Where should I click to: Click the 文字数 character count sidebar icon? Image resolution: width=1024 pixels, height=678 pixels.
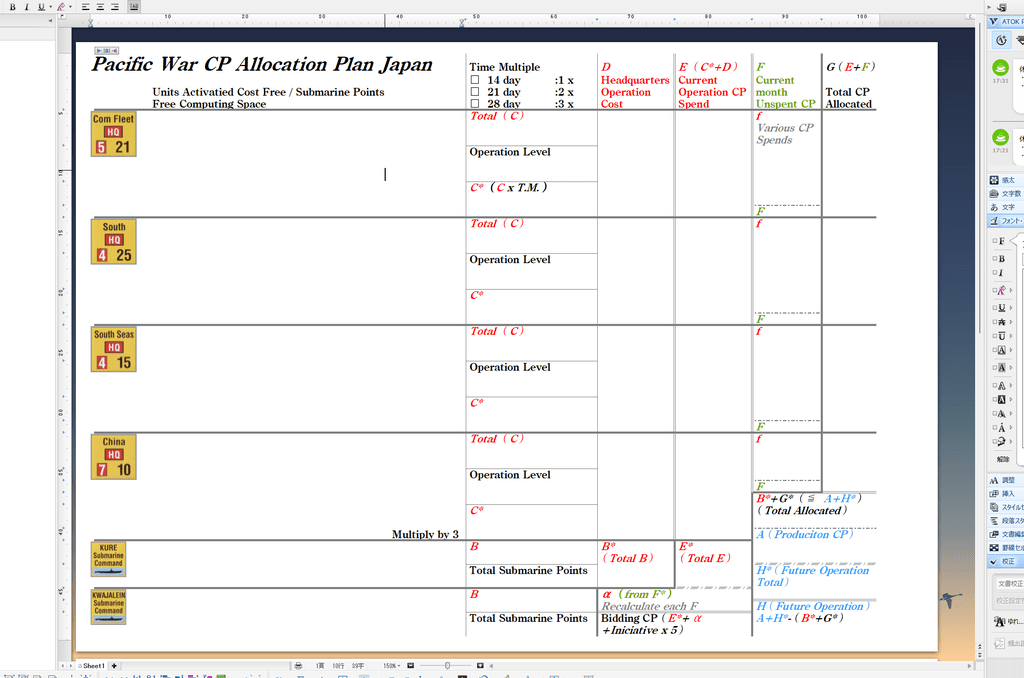tap(1003, 193)
